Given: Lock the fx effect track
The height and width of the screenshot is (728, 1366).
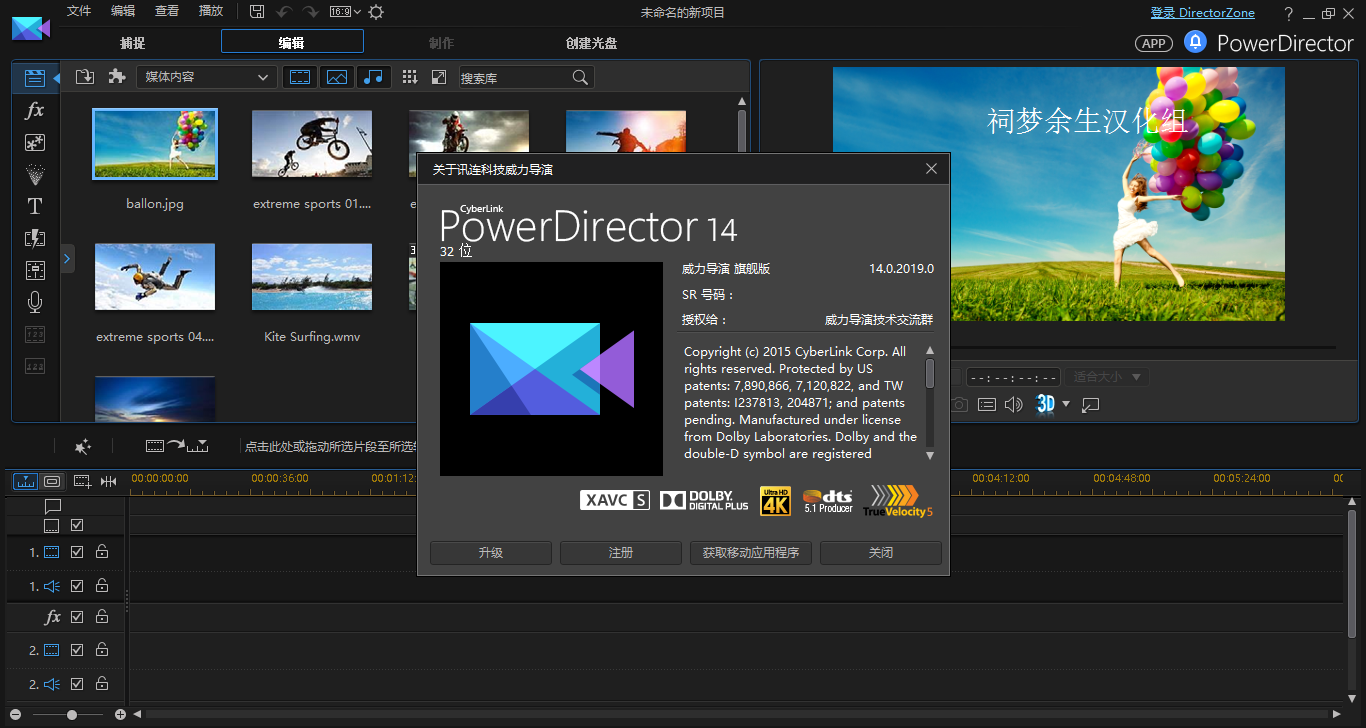Looking at the screenshot, I should pos(102,618).
